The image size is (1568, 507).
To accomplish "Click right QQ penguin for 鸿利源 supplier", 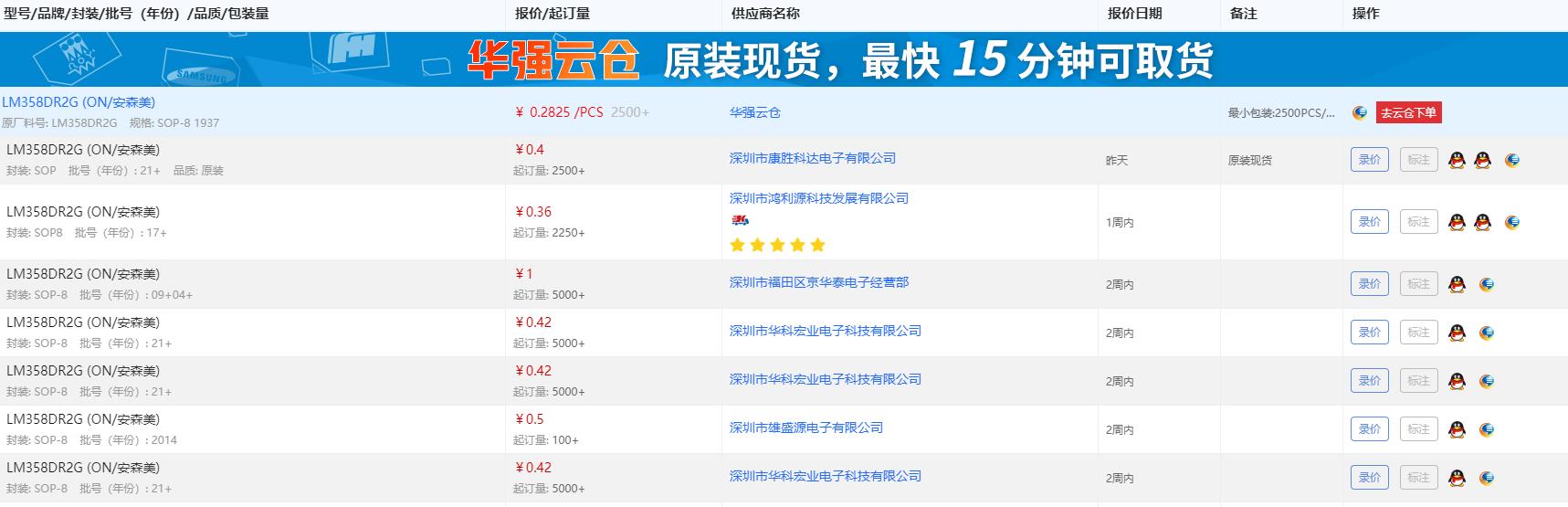I will [1483, 222].
